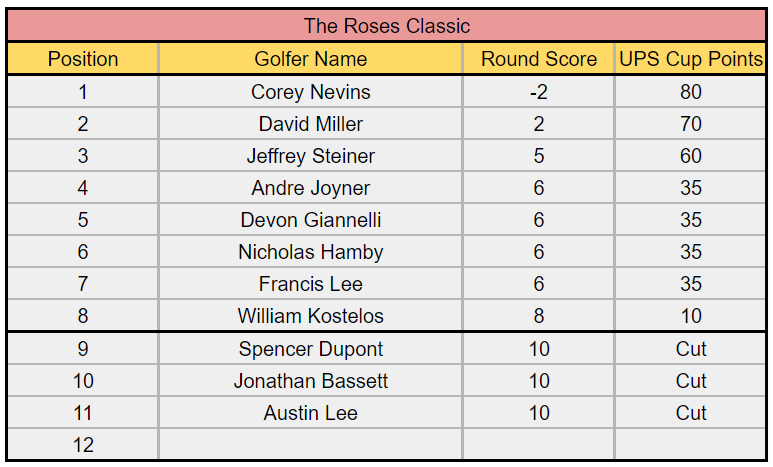This screenshot has height=467, width=773.
Task: Click the round score of -2
Action: coord(539,92)
